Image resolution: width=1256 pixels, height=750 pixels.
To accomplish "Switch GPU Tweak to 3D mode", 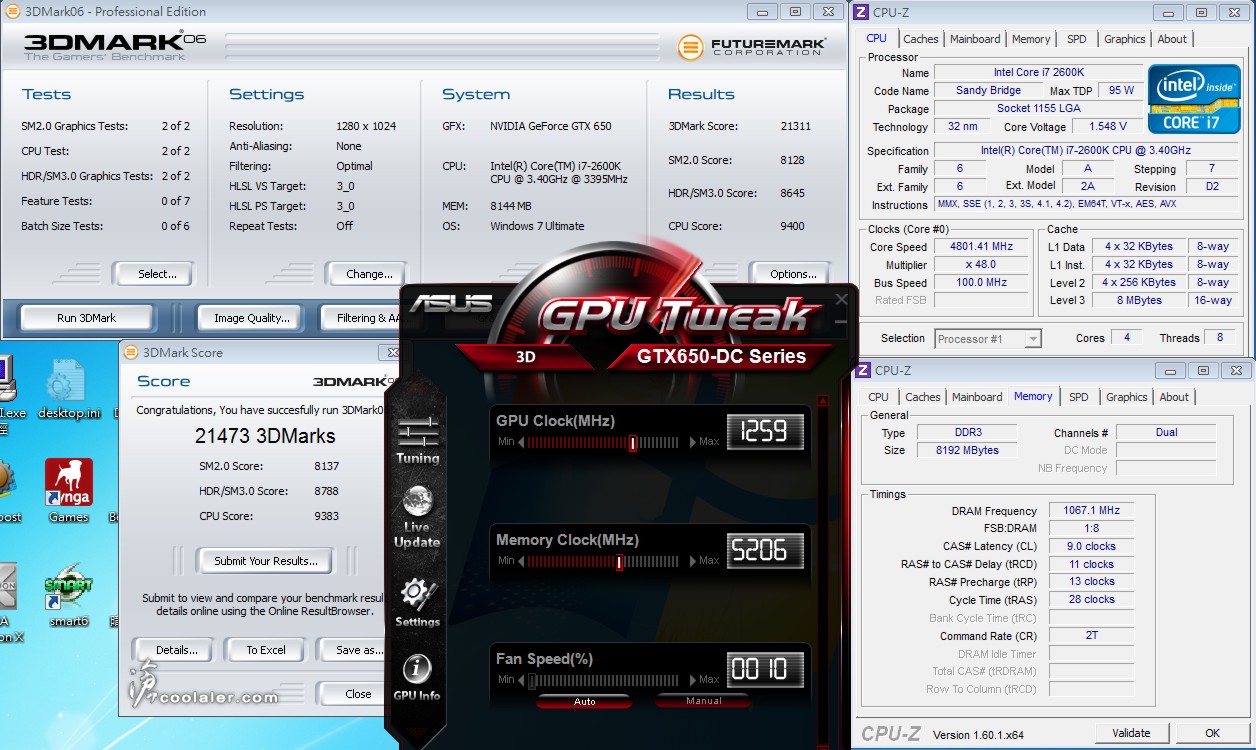I will tap(526, 355).
